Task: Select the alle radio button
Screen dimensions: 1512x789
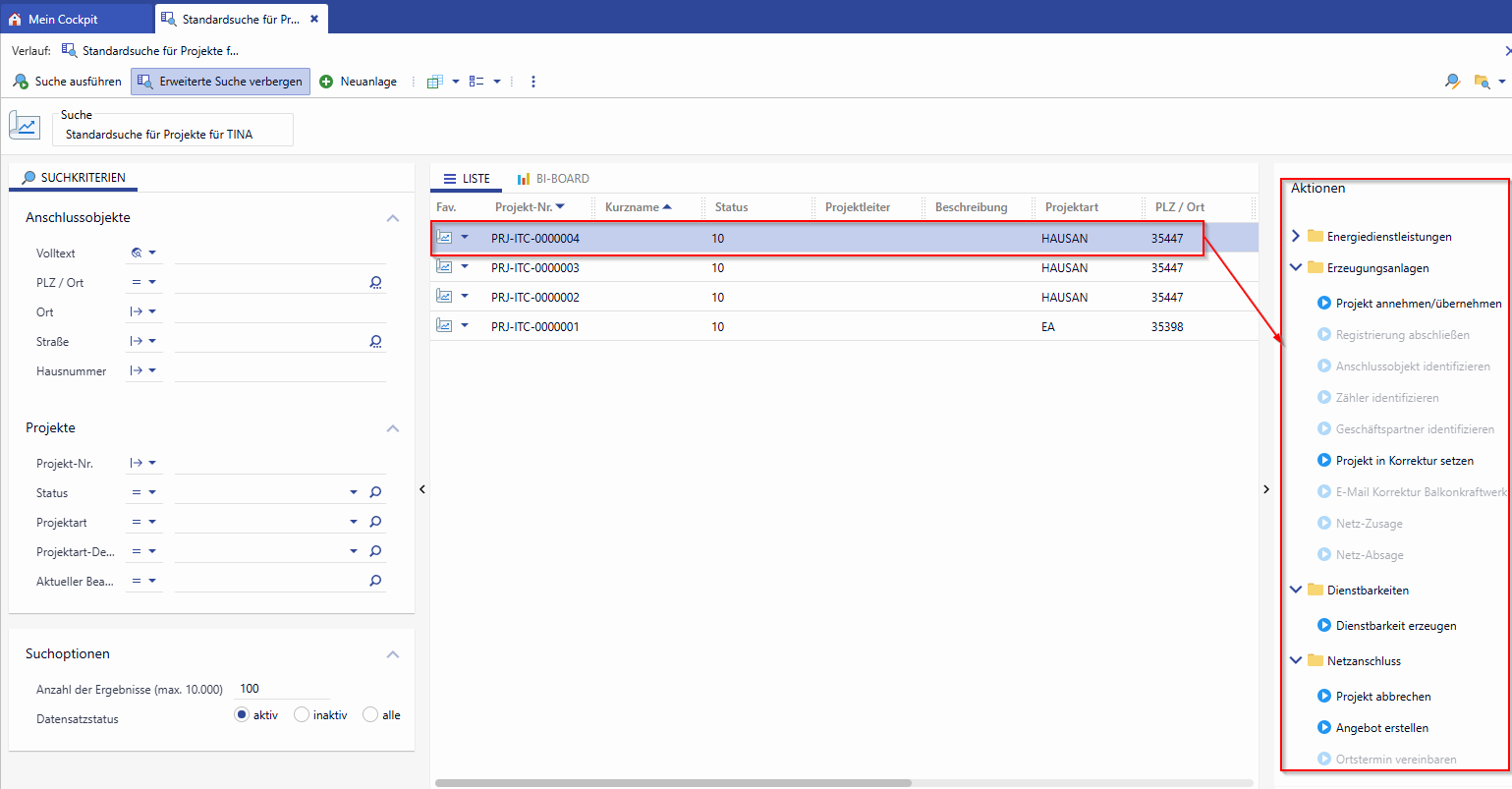Action: [370, 715]
